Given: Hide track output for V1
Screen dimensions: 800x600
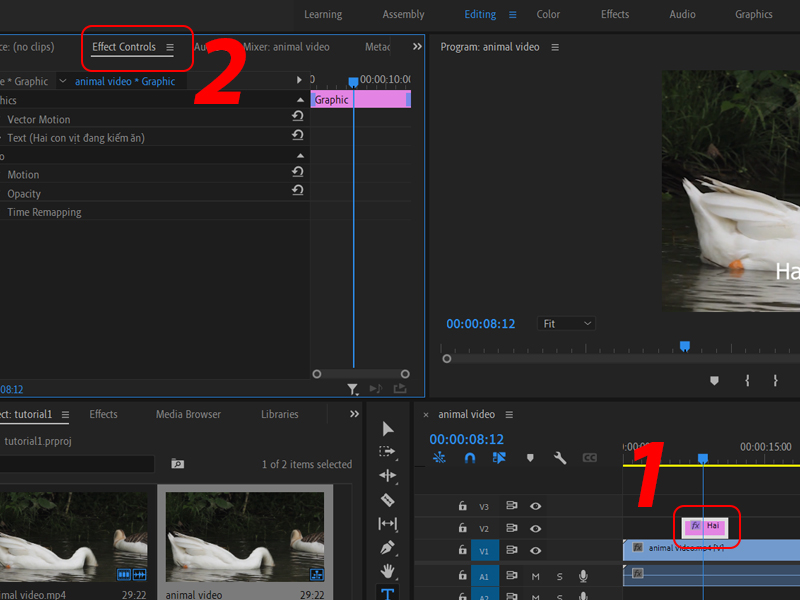Looking at the screenshot, I should point(536,550).
